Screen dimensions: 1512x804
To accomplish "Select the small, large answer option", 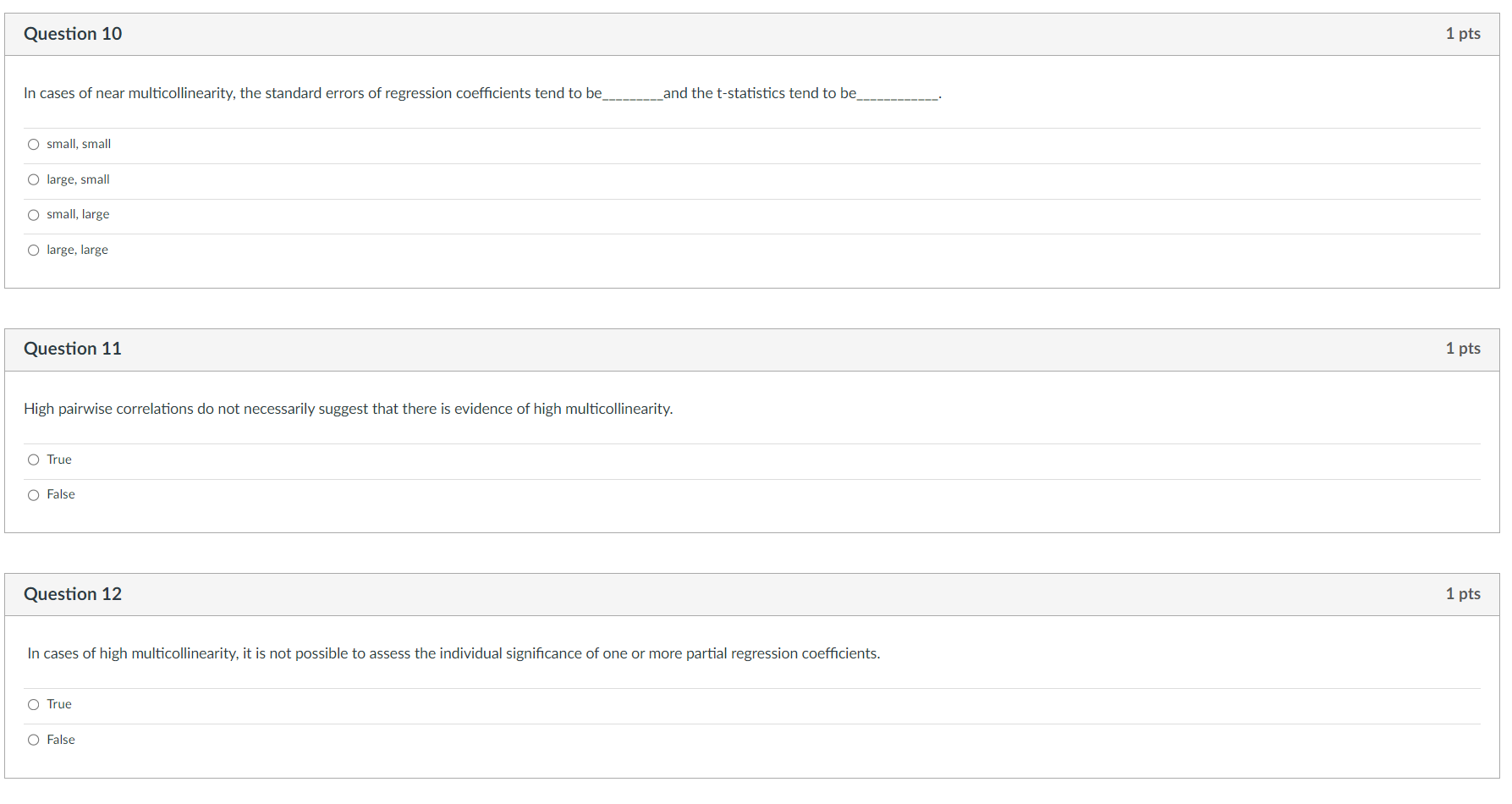I will 33,214.
